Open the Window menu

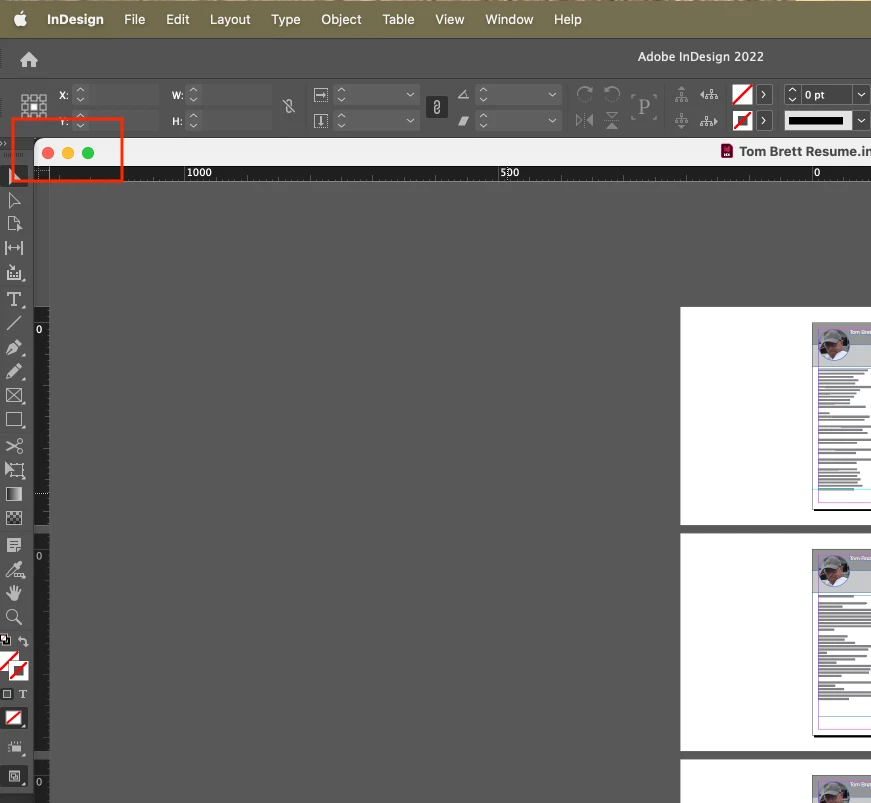(509, 19)
